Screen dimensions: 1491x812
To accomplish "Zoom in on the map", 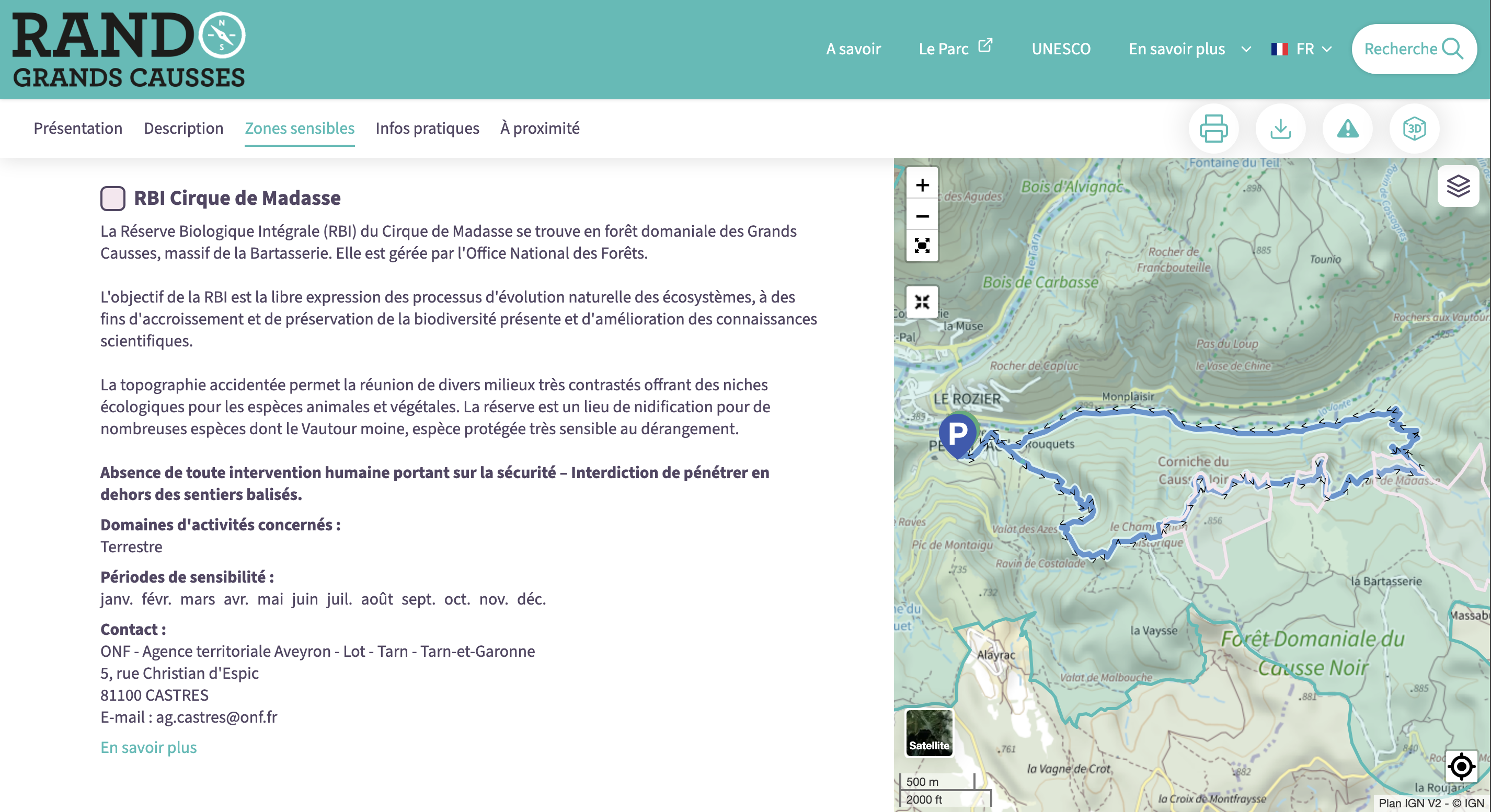I will pos(922,185).
